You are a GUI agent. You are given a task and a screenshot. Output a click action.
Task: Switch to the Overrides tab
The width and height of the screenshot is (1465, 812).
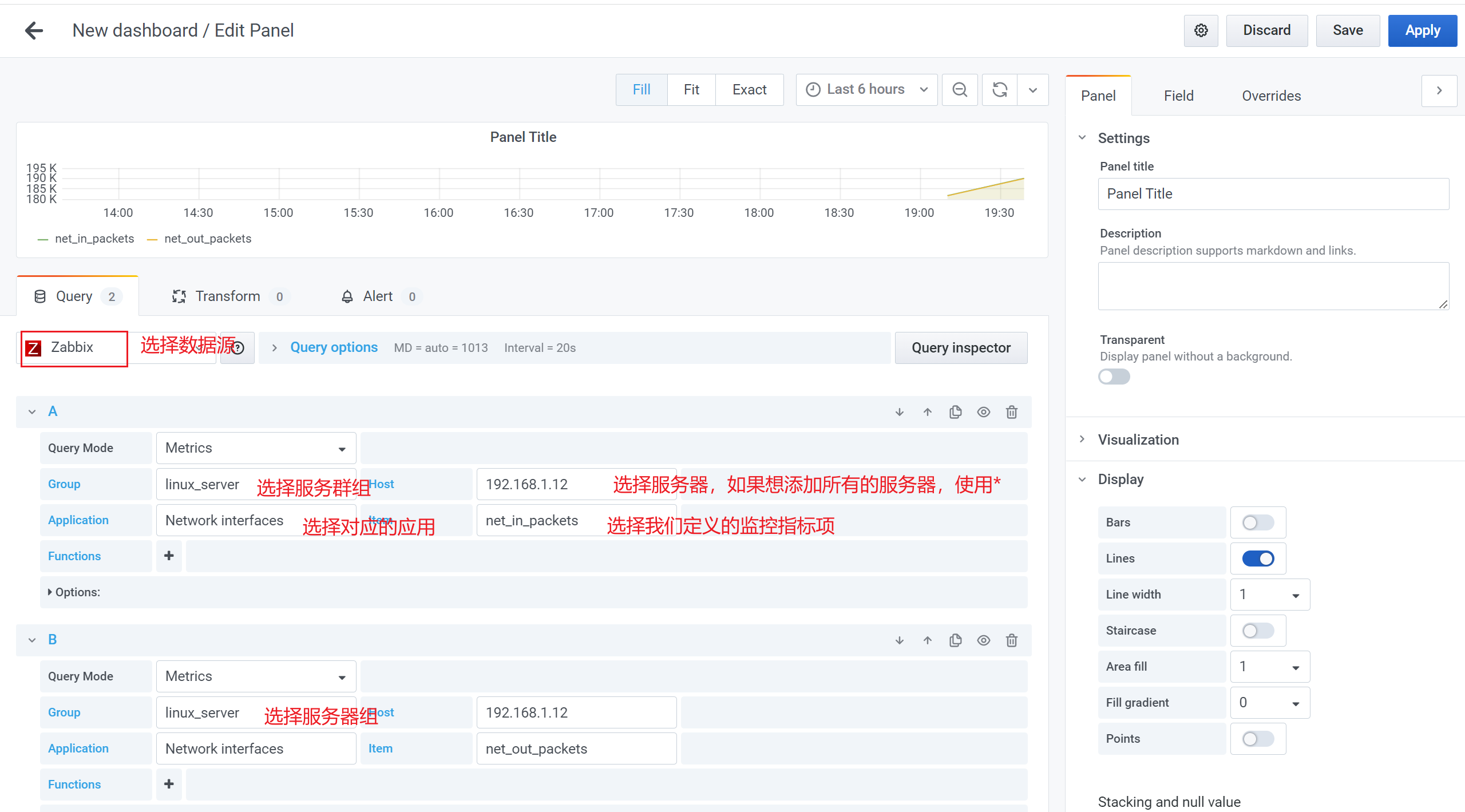[x=1271, y=96]
